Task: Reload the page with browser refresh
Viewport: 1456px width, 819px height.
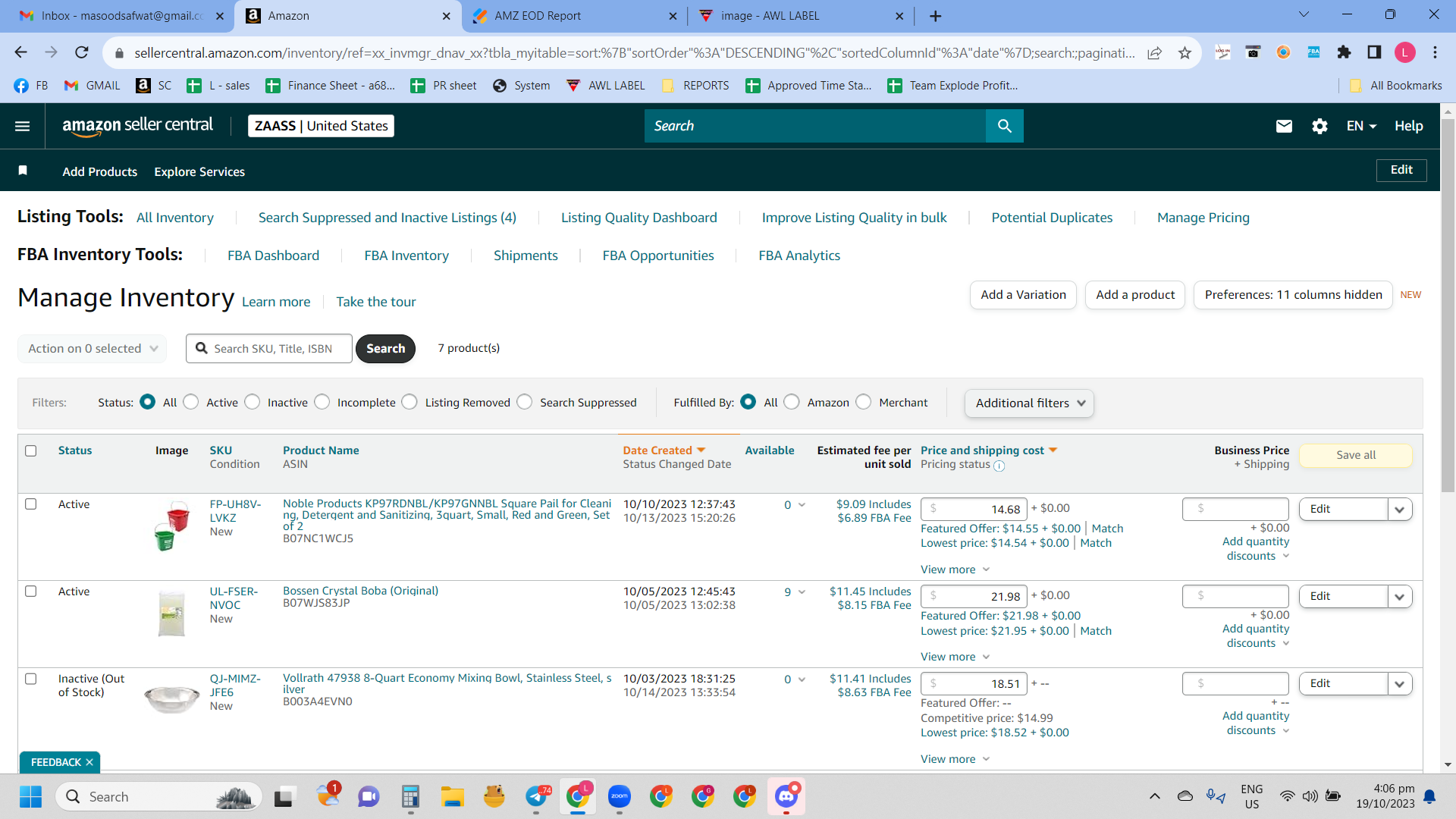Action: pos(82,52)
